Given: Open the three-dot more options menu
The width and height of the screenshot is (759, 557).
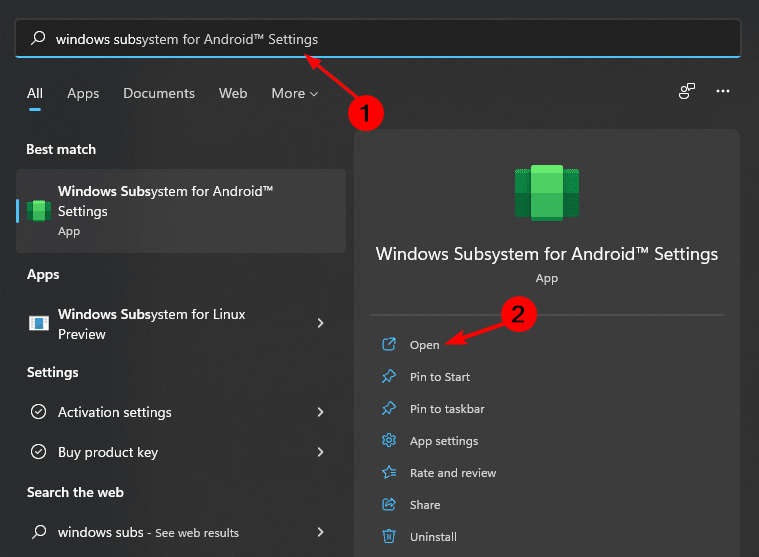Looking at the screenshot, I should (723, 92).
